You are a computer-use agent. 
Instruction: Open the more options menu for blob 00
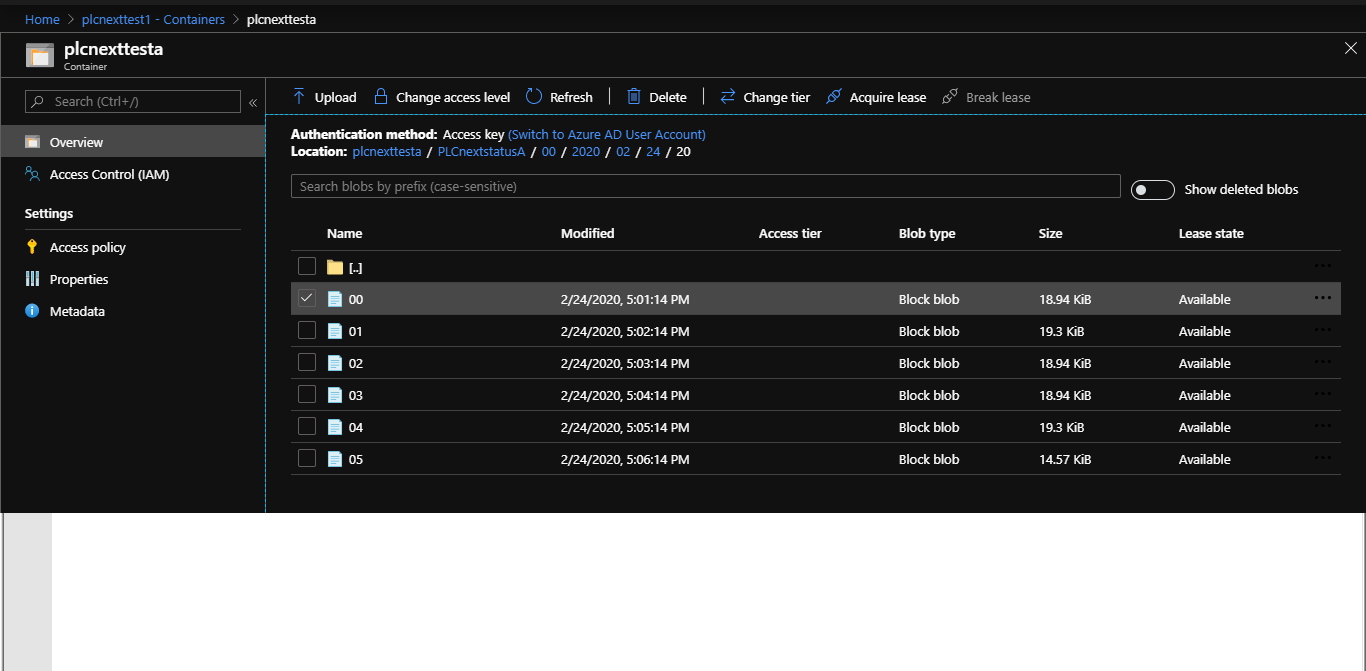(x=1323, y=298)
